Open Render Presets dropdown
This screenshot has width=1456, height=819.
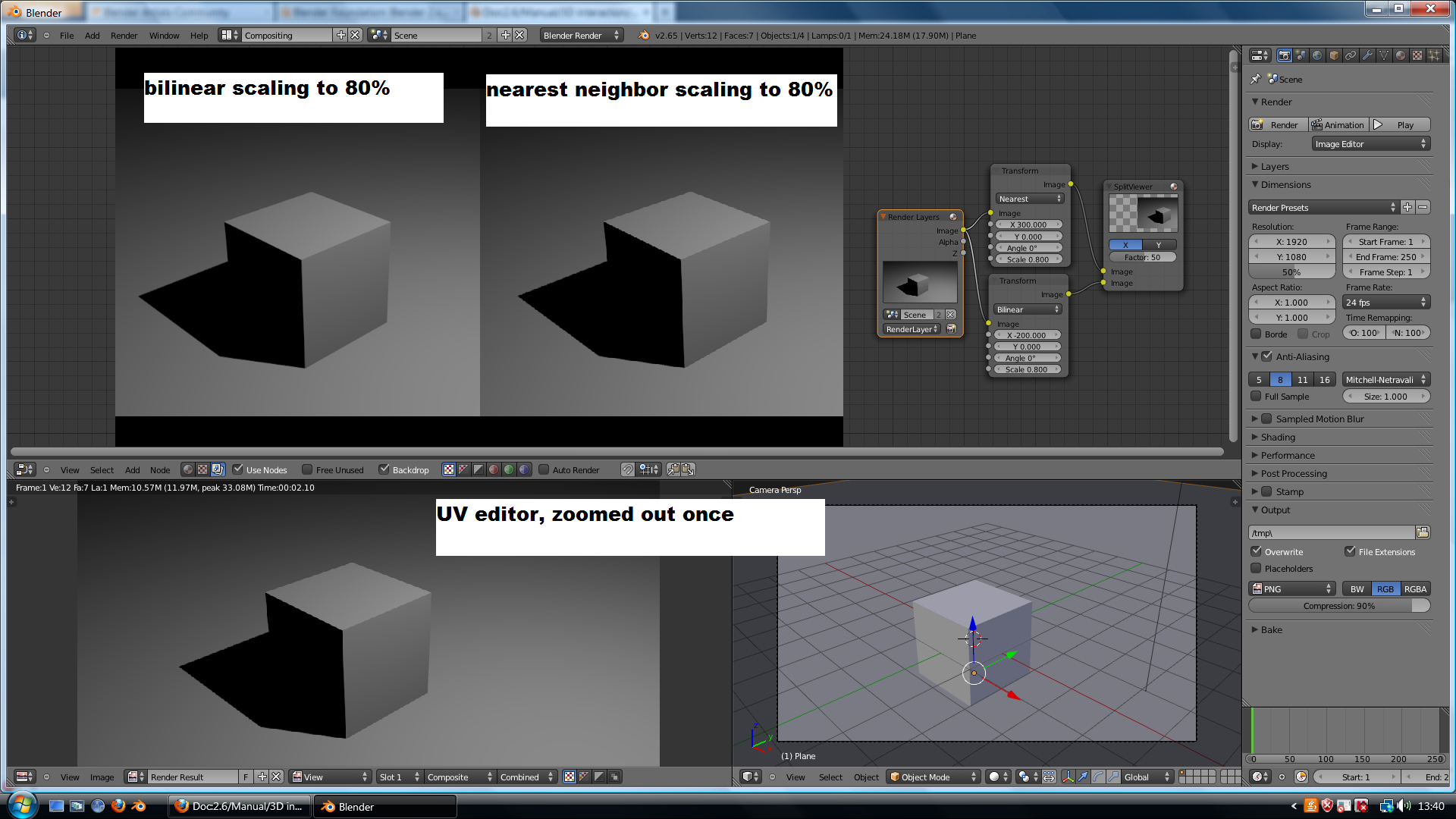[x=1323, y=207]
